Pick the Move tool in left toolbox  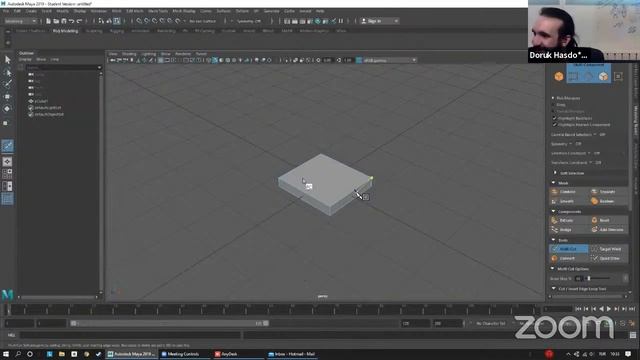[x=7, y=97]
